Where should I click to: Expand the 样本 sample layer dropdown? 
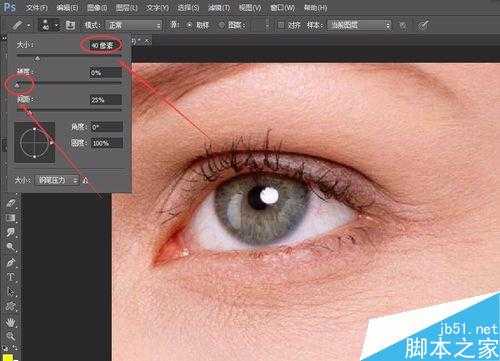pos(359,25)
